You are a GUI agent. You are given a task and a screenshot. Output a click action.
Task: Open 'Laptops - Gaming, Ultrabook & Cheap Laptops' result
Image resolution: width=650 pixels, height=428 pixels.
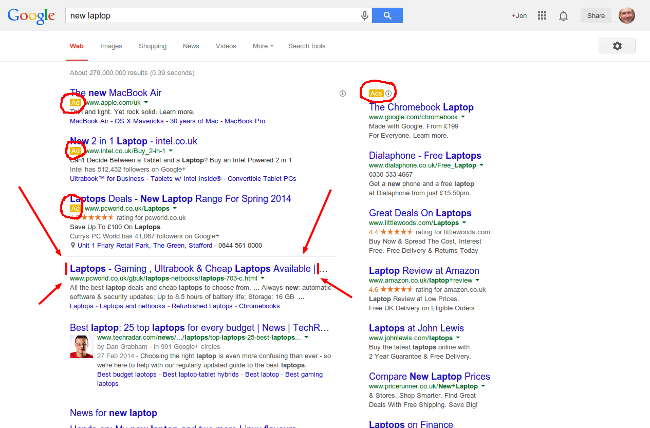(x=199, y=269)
